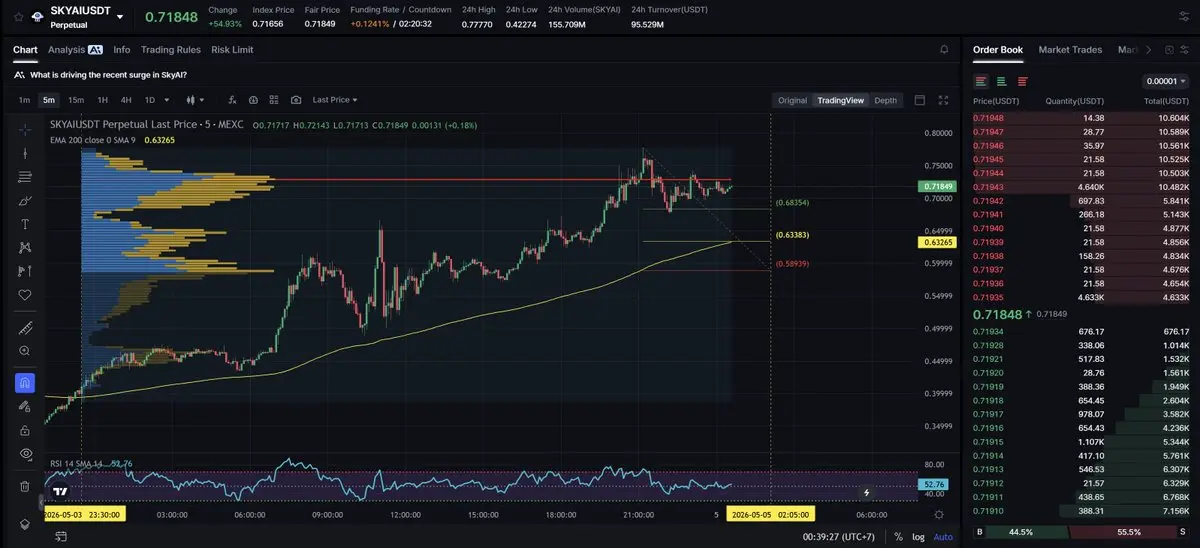
Task: Show both bids and asks in order book
Action: tap(982, 81)
